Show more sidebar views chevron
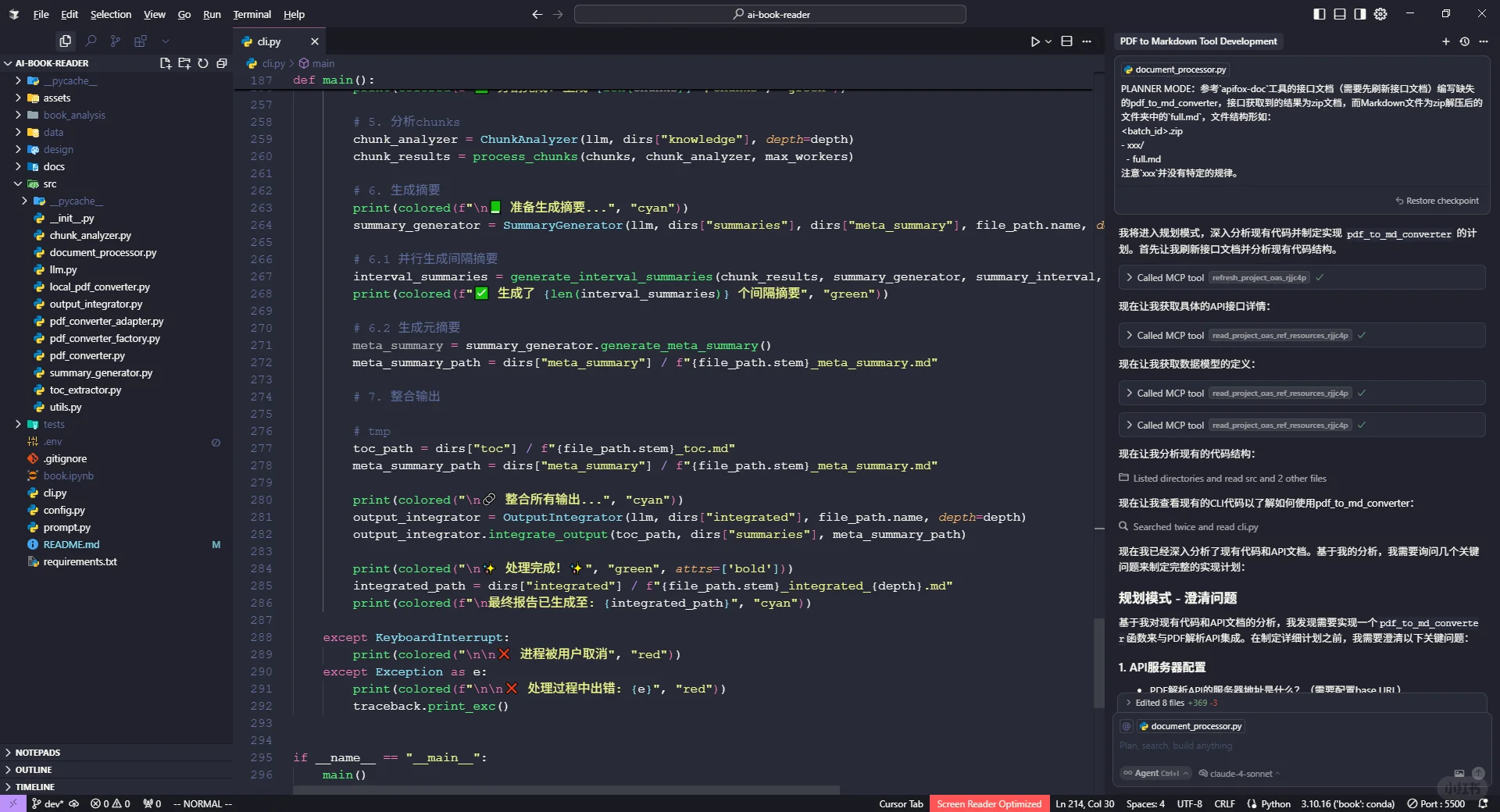The height and width of the screenshot is (812, 1500). [x=166, y=41]
